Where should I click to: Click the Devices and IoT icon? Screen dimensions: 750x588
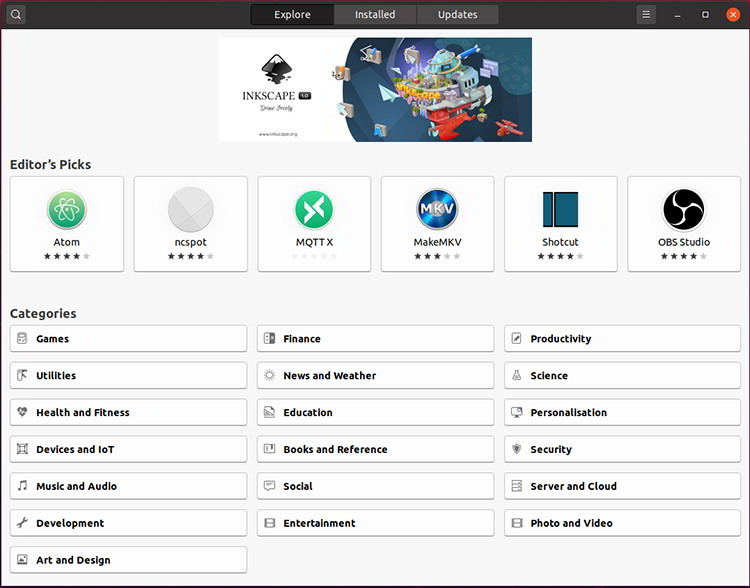[22, 449]
